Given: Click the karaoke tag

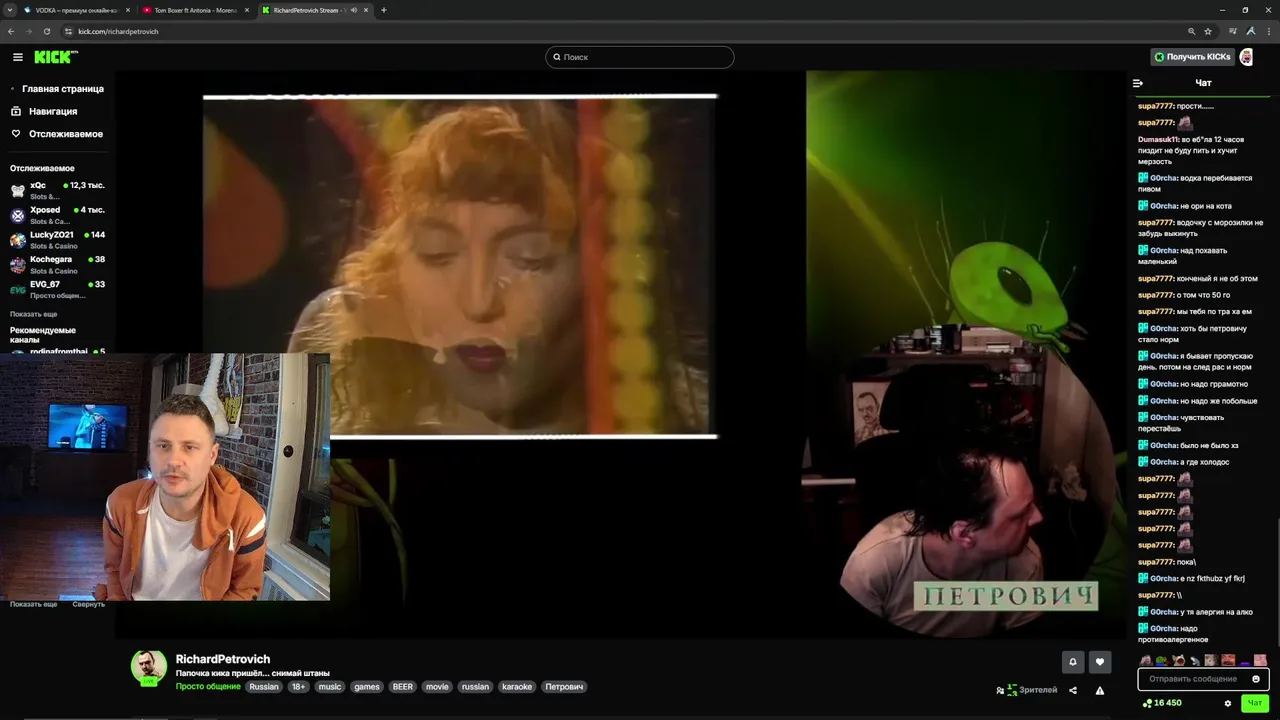Looking at the screenshot, I should (x=517, y=687).
